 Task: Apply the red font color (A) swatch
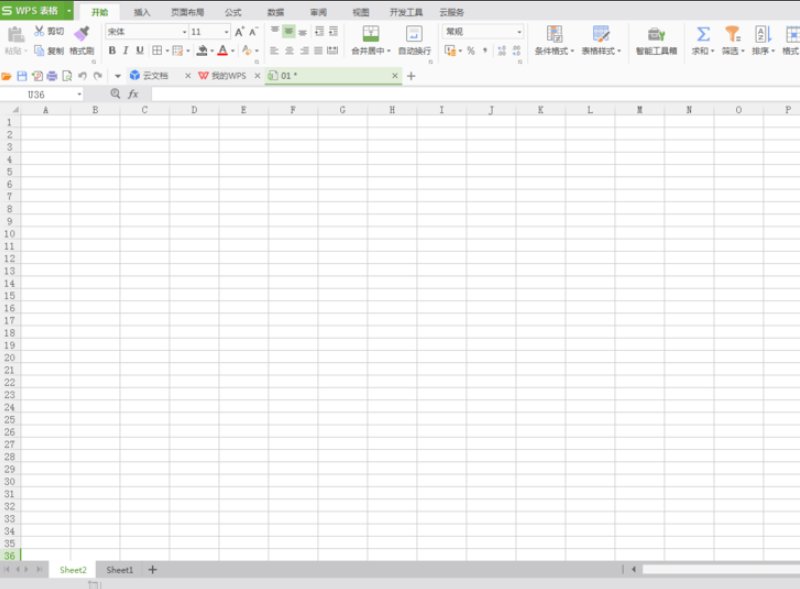click(221, 51)
